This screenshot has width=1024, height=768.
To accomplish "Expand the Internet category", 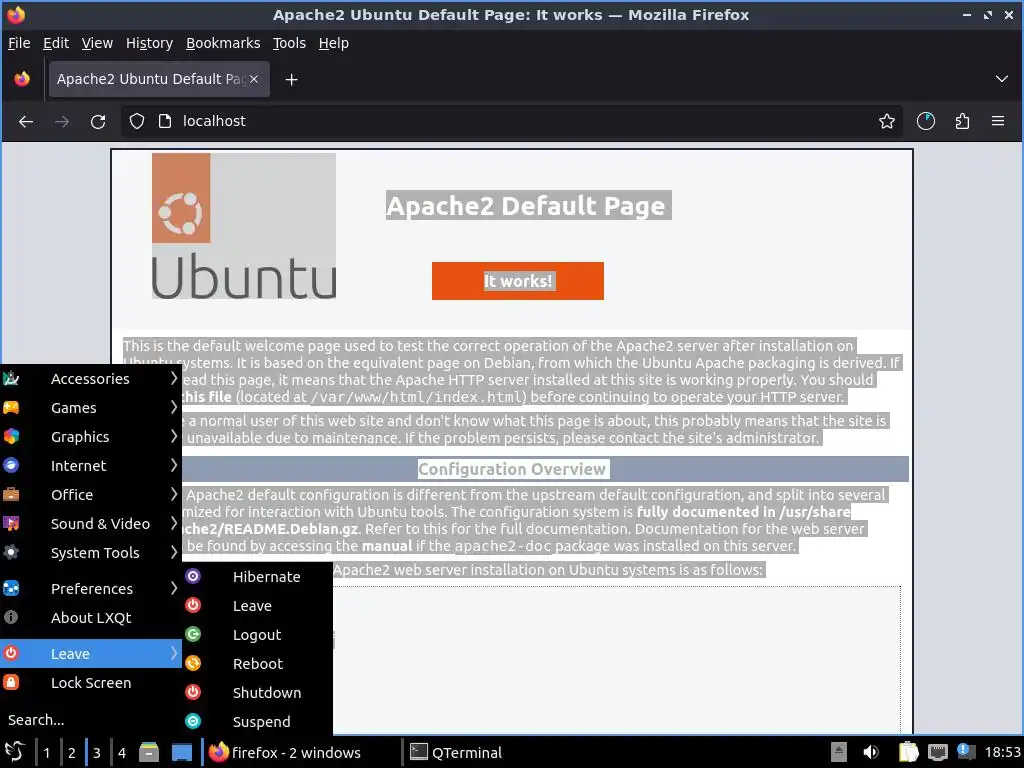I will click(91, 466).
